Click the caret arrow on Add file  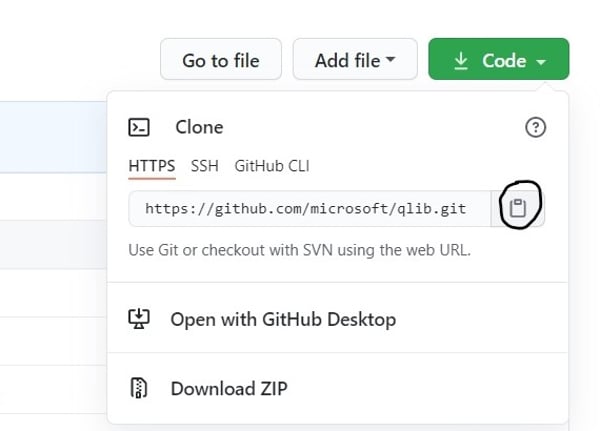pyautogui.click(x=391, y=60)
